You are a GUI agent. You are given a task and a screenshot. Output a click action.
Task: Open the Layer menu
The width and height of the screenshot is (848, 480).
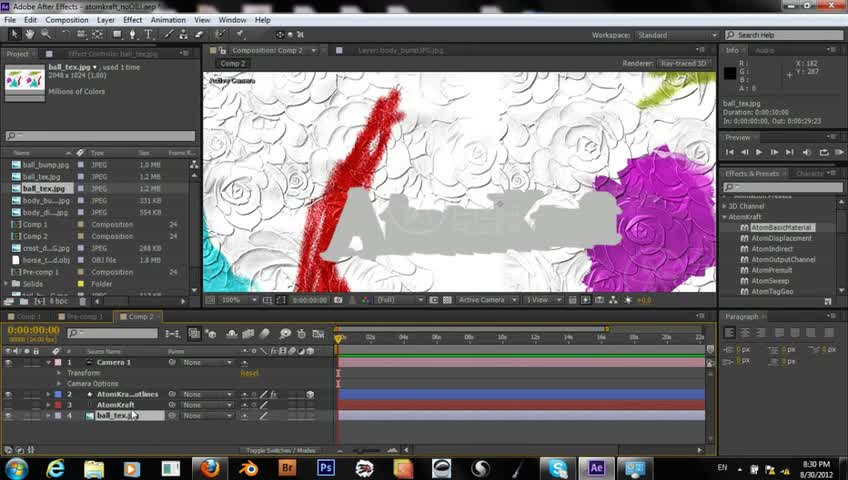coord(105,20)
